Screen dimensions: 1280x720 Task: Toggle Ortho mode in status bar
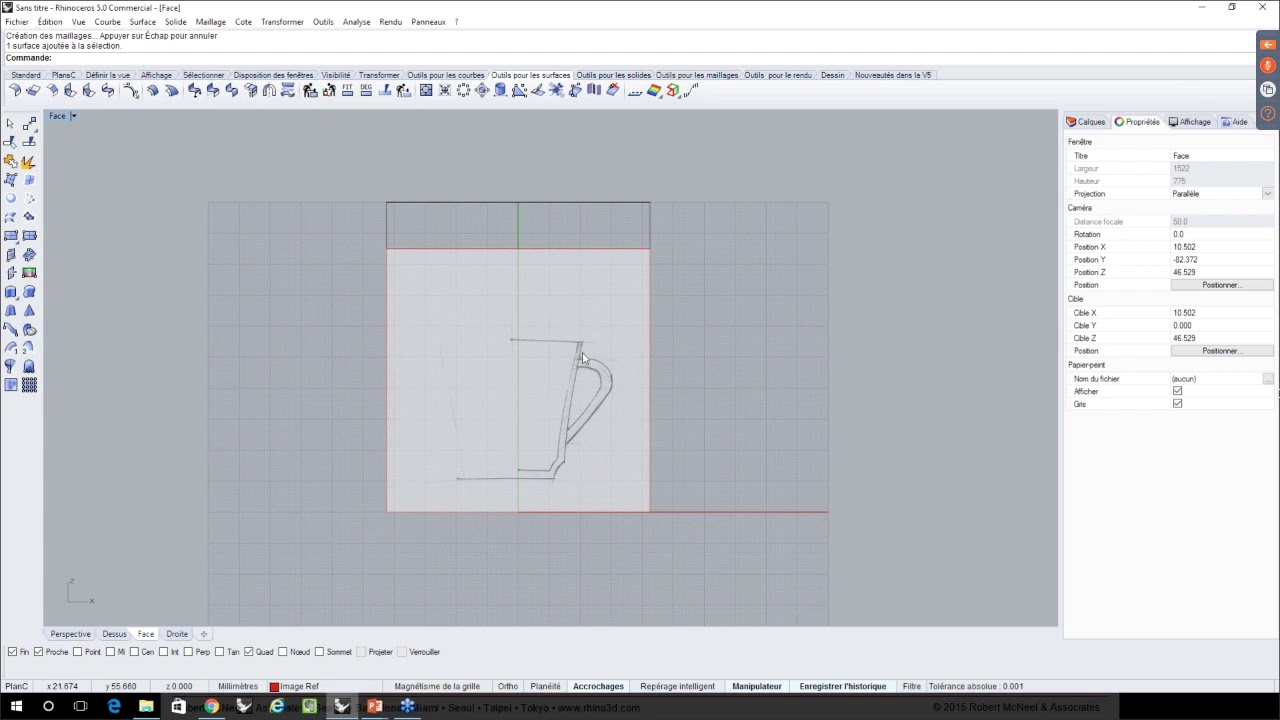(508, 686)
